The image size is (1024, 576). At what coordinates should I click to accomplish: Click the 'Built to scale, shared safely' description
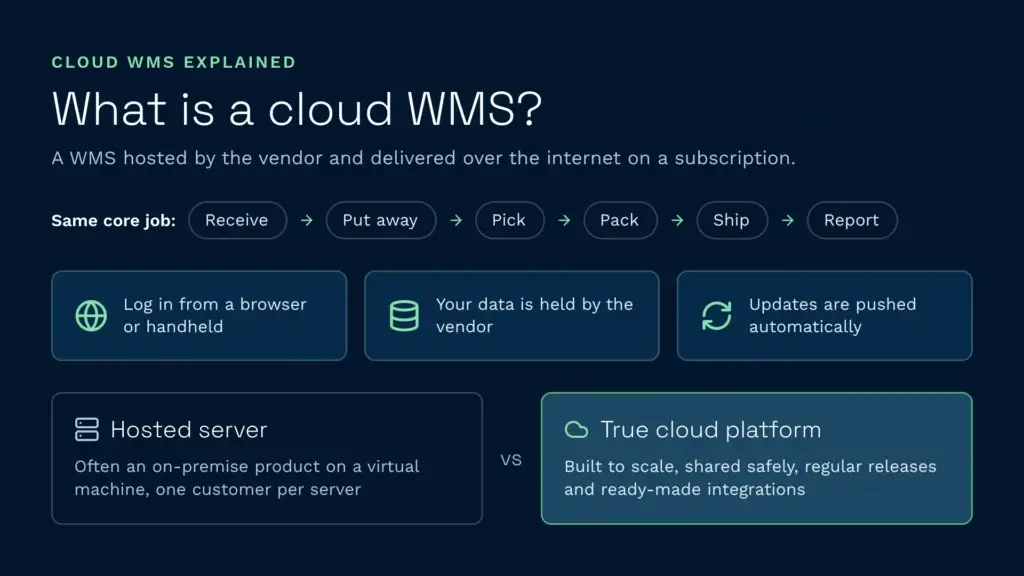[x=750, y=478]
